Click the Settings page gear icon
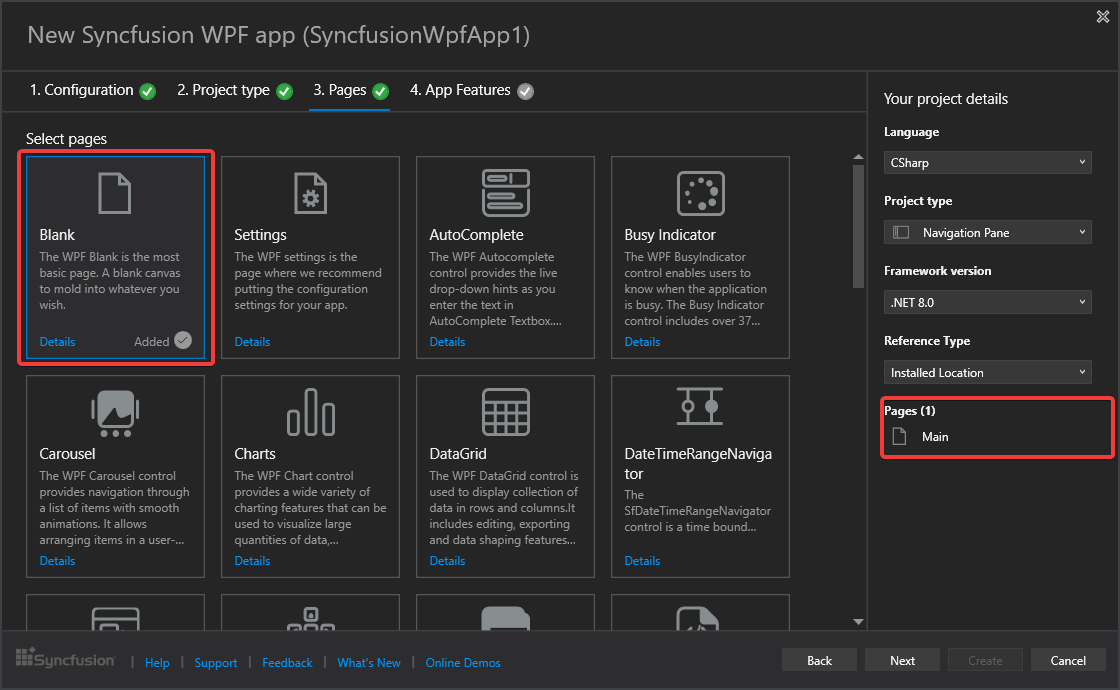Screen dimensions: 1120x690 click(x=310, y=193)
